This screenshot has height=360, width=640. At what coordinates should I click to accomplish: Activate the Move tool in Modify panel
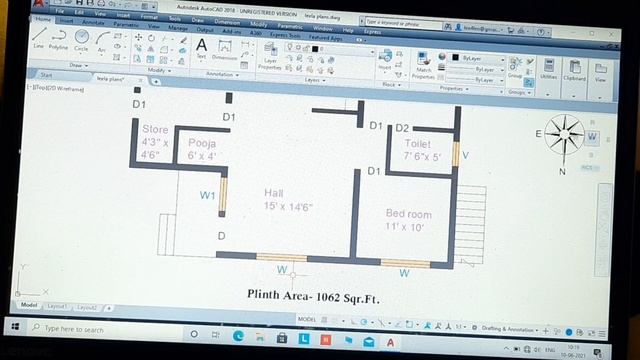point(138,37)
